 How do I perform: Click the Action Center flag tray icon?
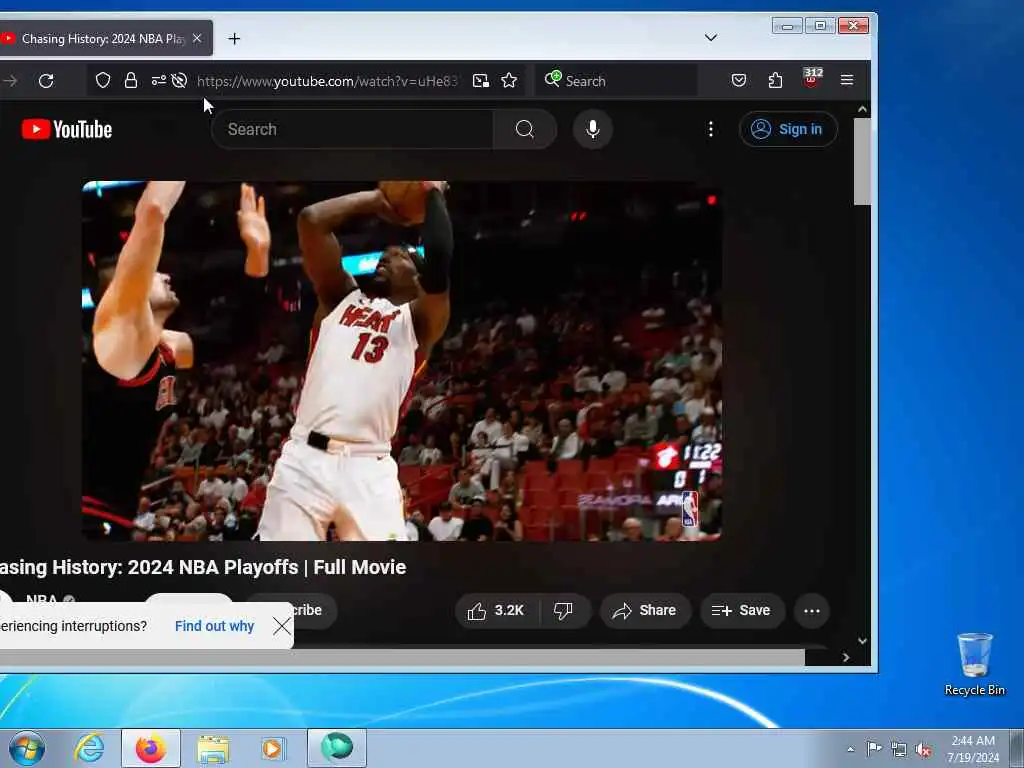pos(874,748)
